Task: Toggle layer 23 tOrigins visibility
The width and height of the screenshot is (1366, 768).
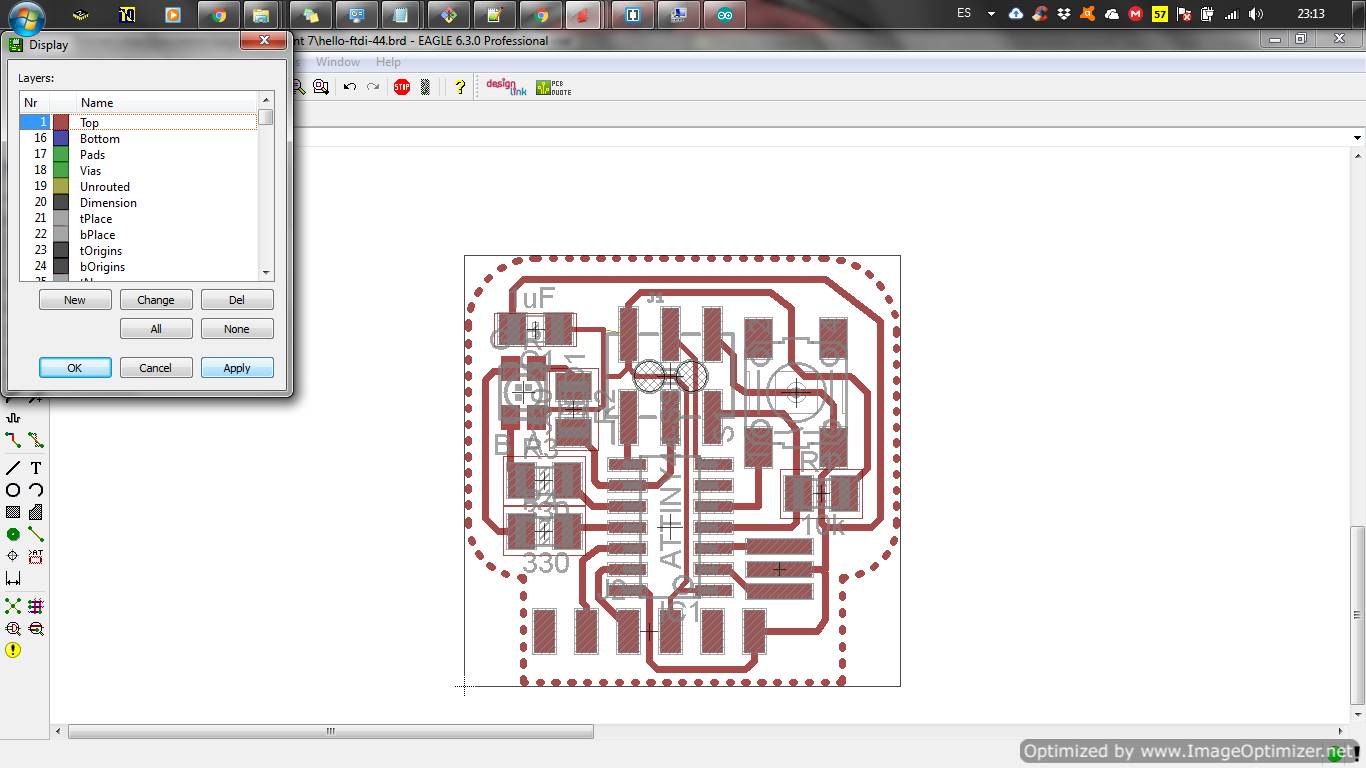Action: [x=138, y=250]
